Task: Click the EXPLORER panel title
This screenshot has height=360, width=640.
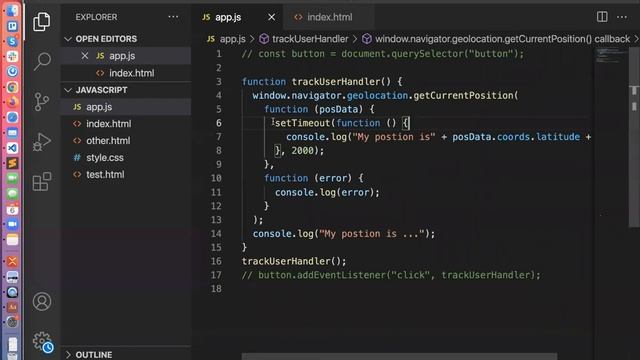Action: [x=96, y=17]
